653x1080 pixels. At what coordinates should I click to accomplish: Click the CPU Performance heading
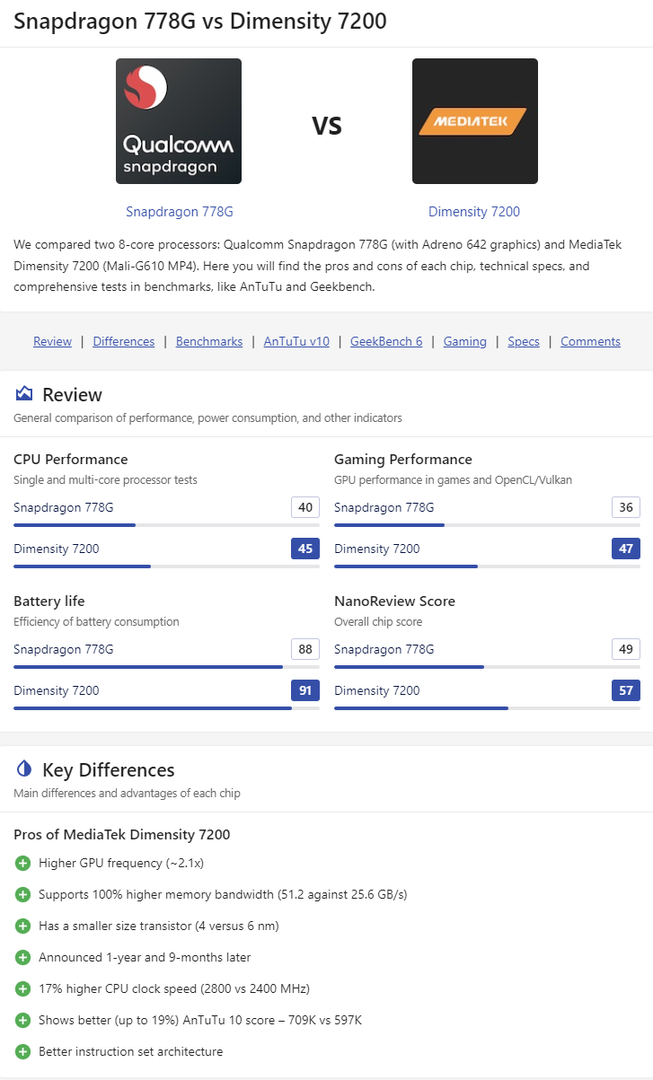pos(71,459)
